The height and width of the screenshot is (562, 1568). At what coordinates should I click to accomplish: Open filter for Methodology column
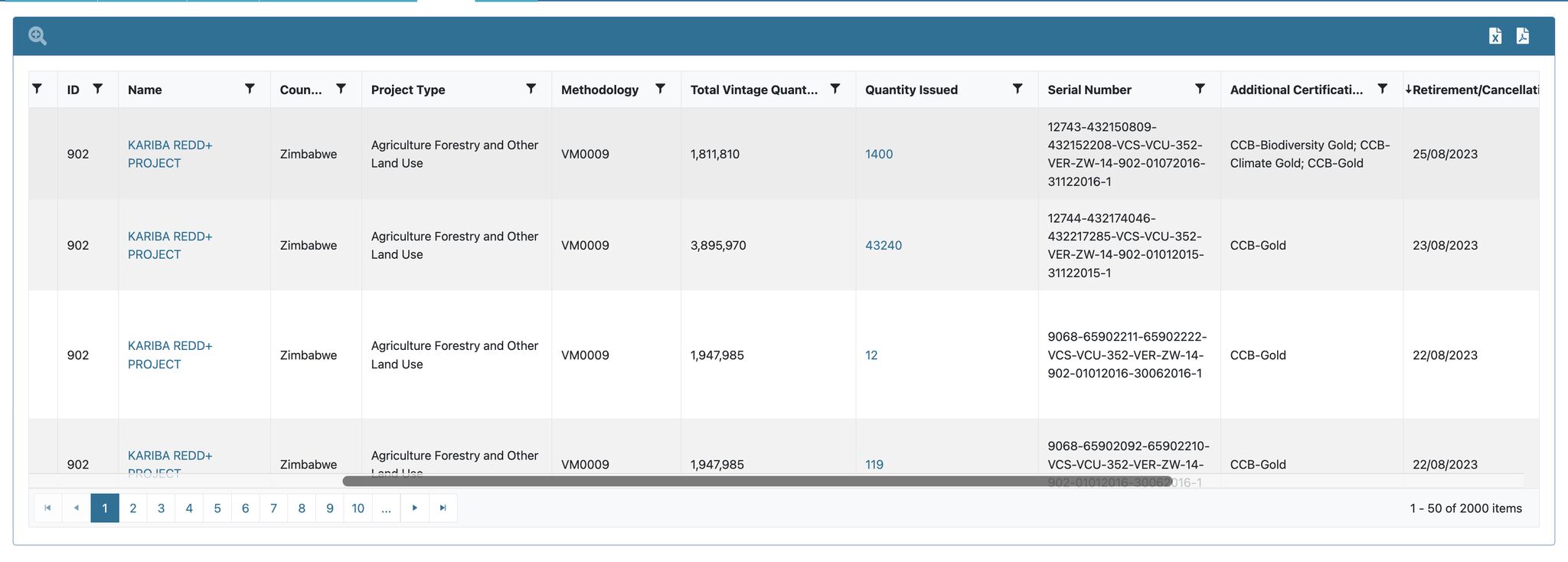point(660,89)
